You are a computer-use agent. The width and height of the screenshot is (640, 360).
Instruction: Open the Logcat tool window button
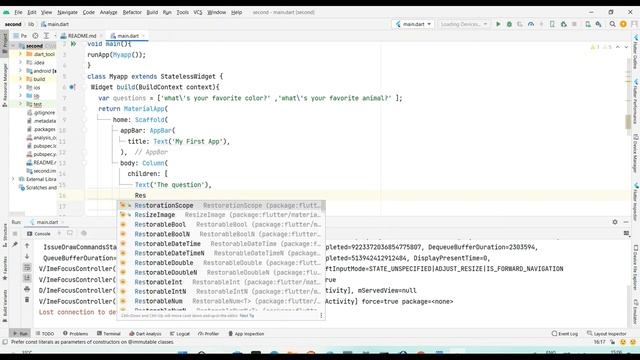pyautogui.click(x=180, y=333)
